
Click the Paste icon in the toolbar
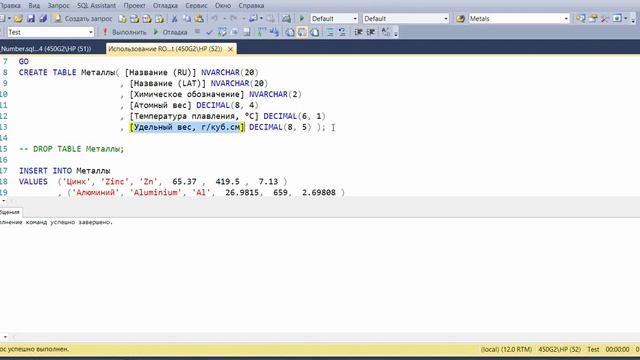pos(199,19)
